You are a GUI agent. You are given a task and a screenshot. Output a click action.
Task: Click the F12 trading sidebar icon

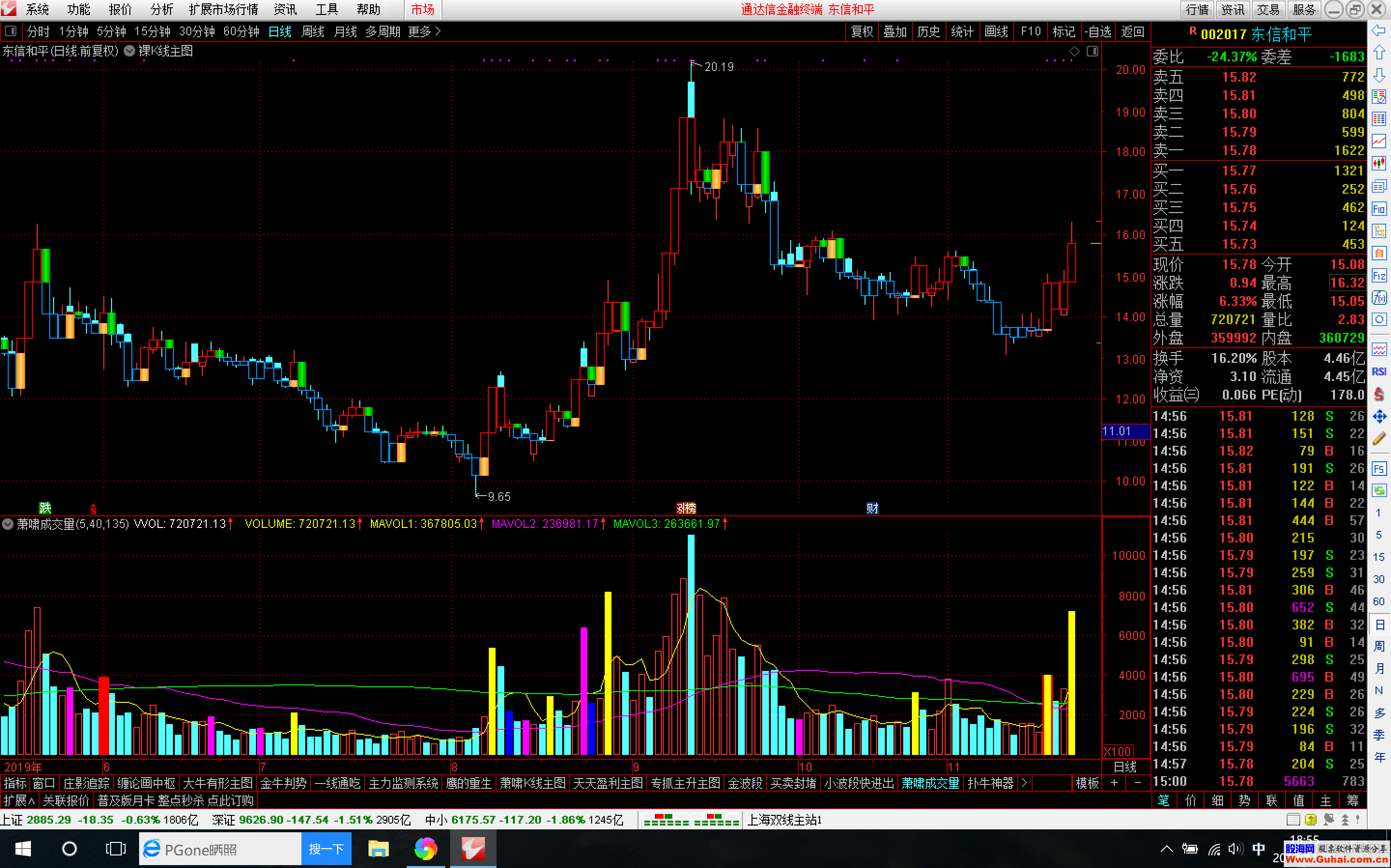pos(1379,276)
